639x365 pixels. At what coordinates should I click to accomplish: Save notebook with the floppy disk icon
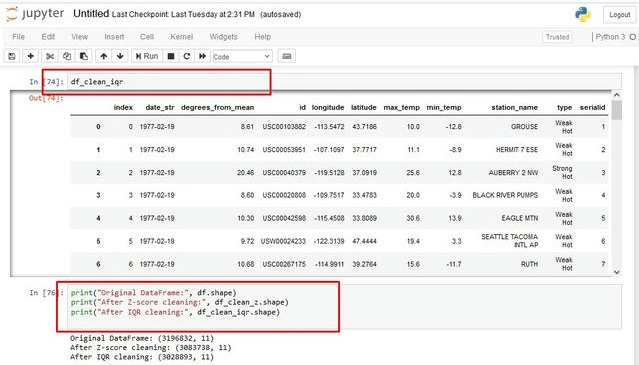coord(12,56)
